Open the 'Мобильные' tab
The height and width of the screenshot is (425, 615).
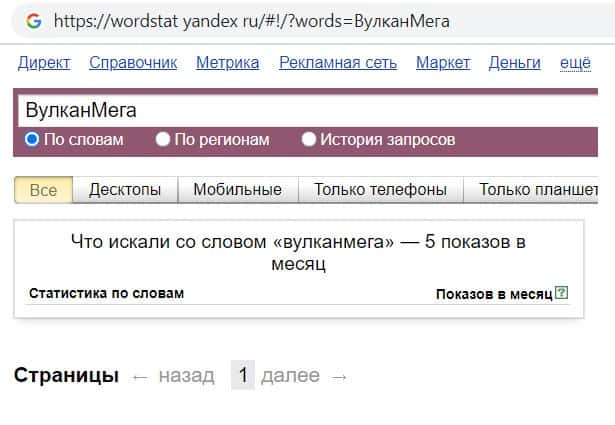pos(237,190)
